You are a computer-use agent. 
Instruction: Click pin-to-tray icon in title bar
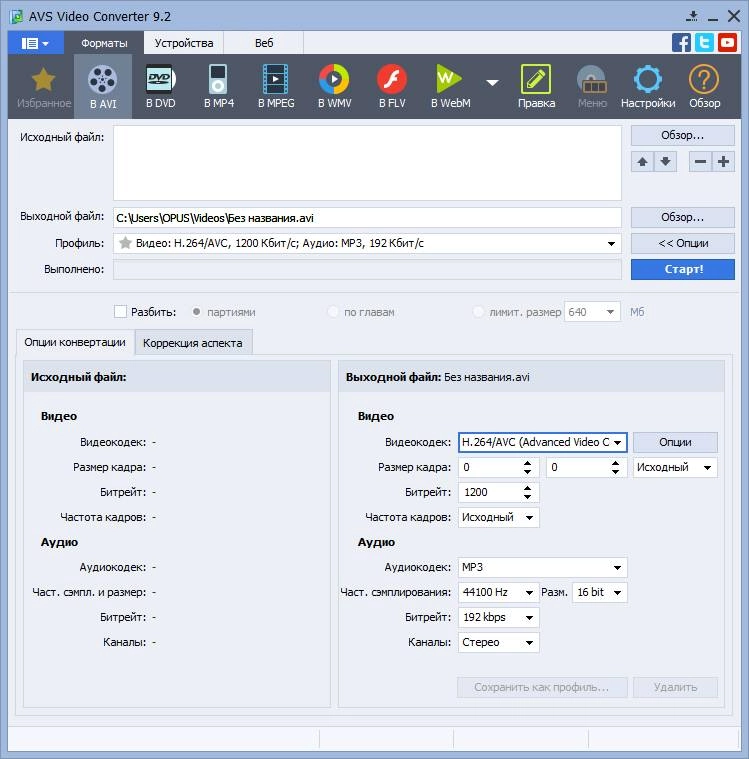692,16
